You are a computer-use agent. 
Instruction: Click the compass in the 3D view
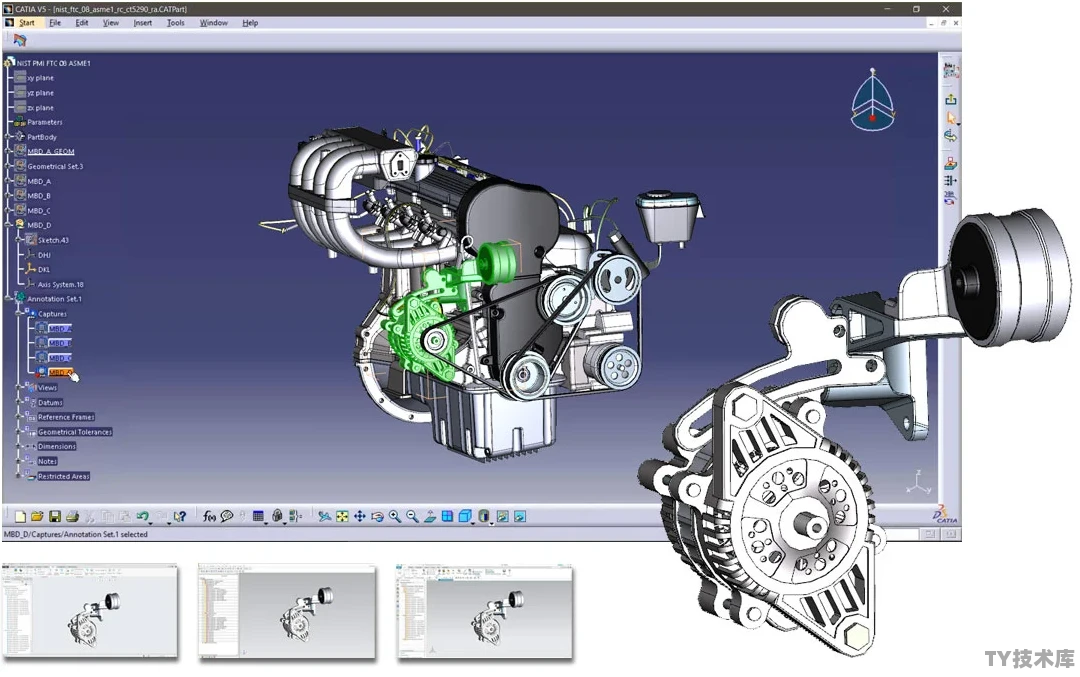pos(873,101)
